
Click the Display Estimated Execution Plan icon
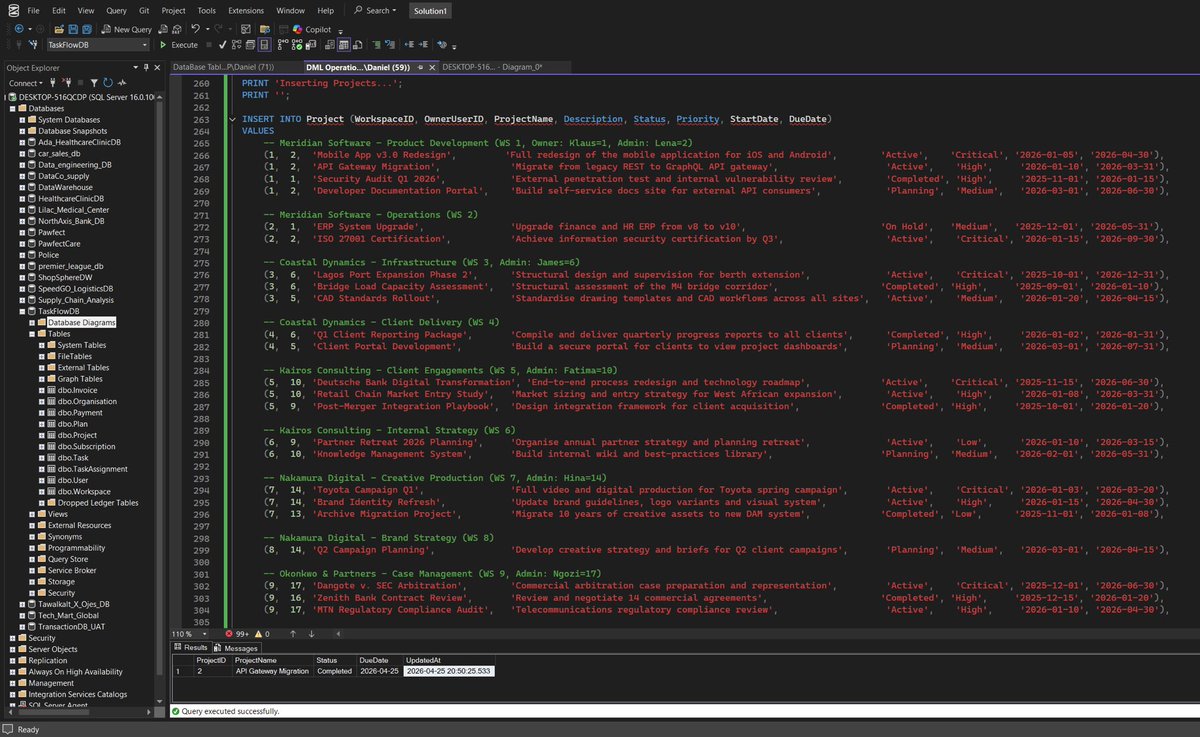[x=236, y=45]
